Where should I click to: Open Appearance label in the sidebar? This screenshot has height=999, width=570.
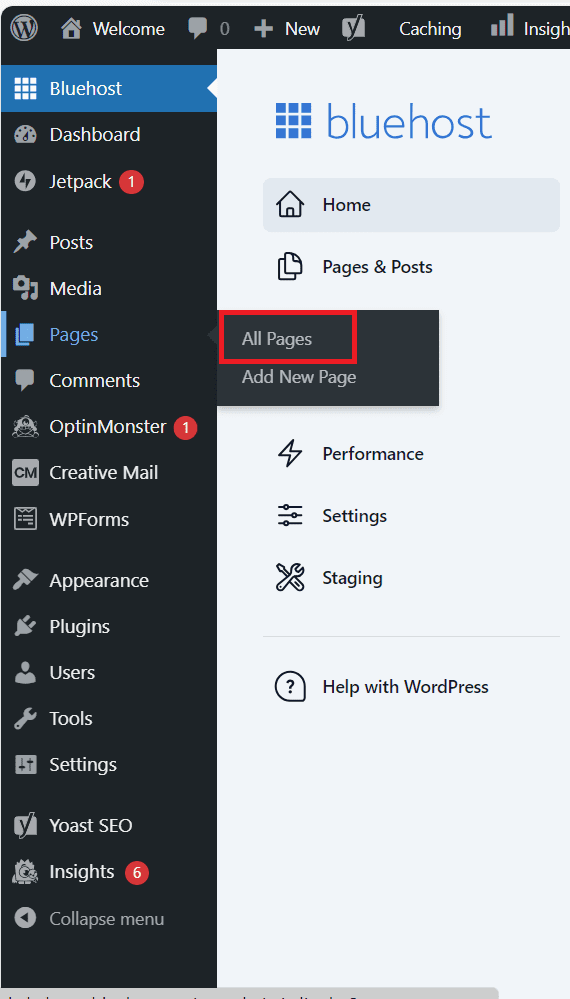click(99, 581)
